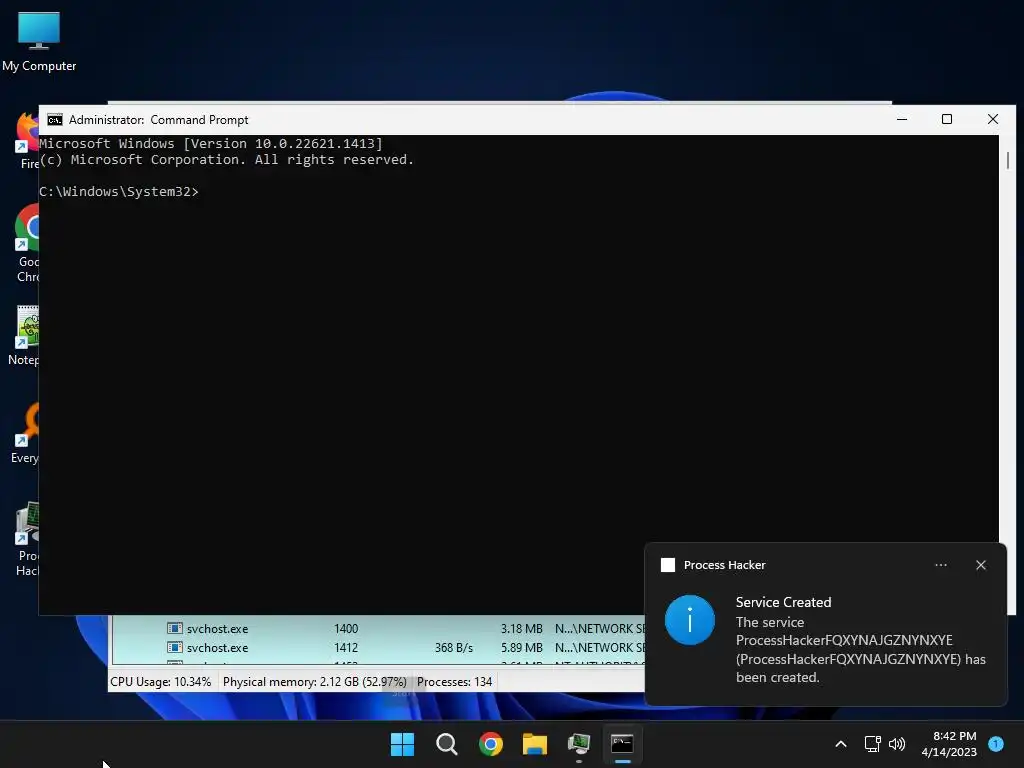Select svchost.exe row with PID 1412
The width and height of the screenshot is (1024, 768).
point(379,648)
